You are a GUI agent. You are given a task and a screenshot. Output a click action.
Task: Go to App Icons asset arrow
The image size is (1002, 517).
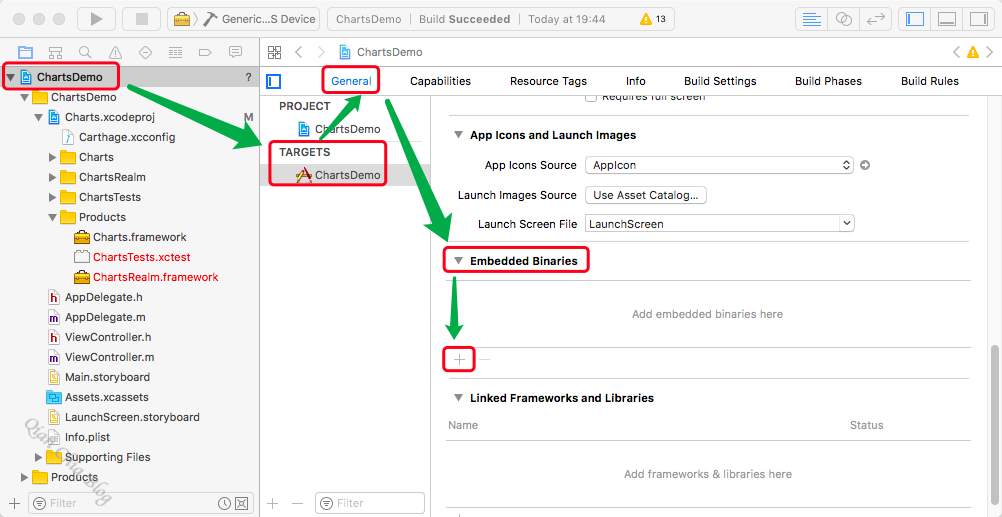tap(865, 165)
